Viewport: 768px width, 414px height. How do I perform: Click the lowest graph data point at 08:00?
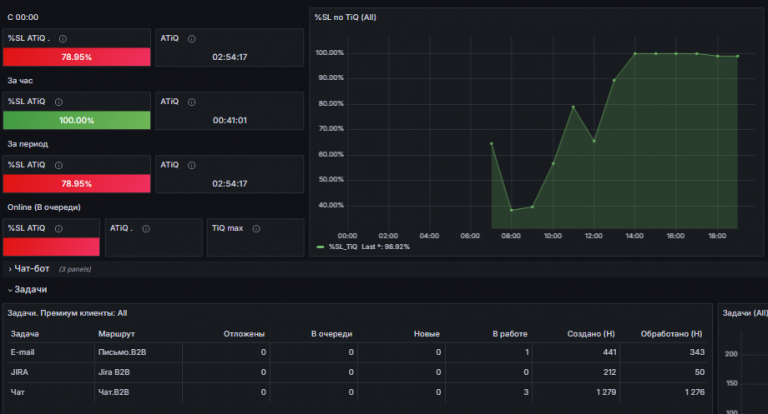(x=511, y=210)
